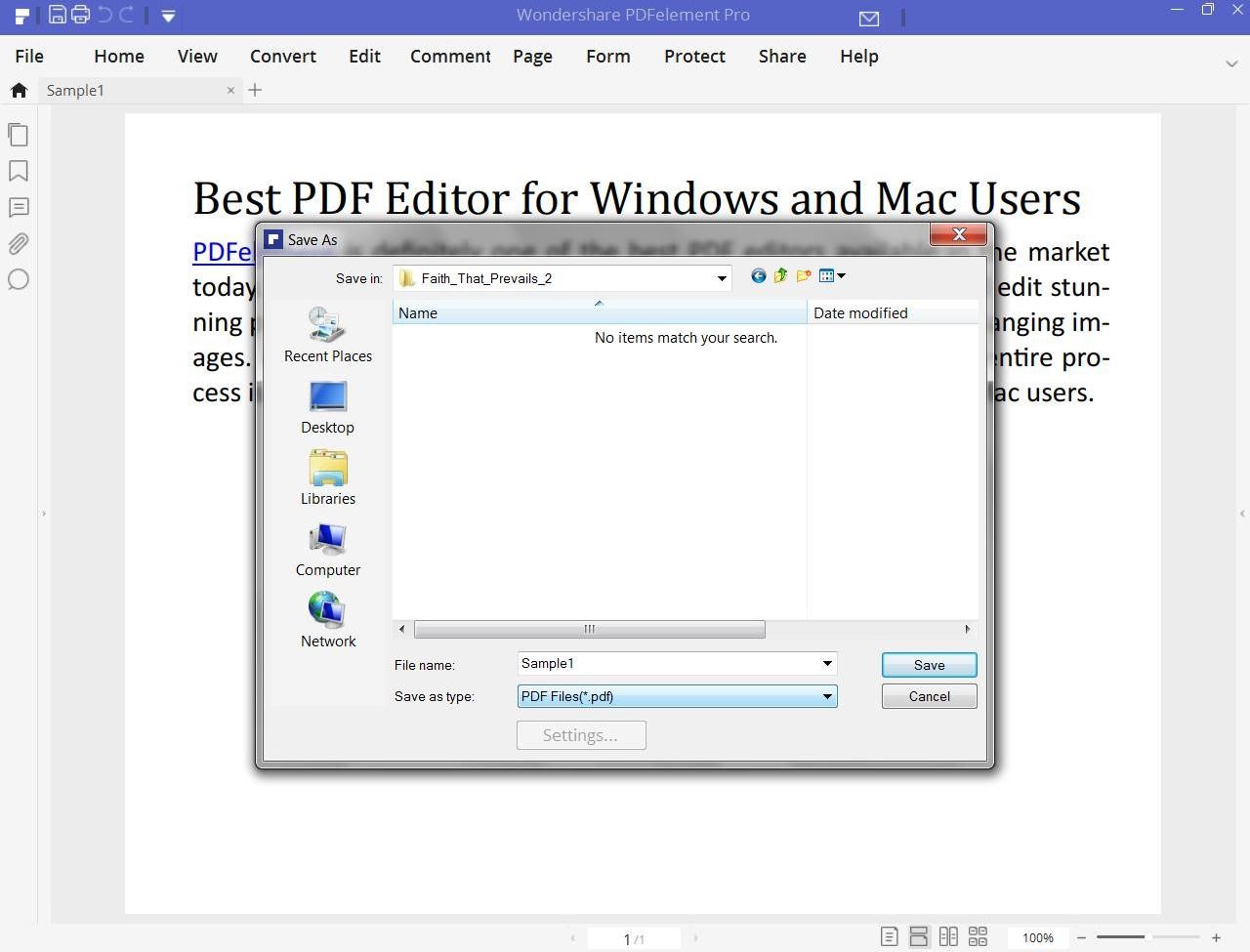Viewport: 1250px width, 952px height.
Task: Switch to continuous page view icon
Action: (919, 936)
